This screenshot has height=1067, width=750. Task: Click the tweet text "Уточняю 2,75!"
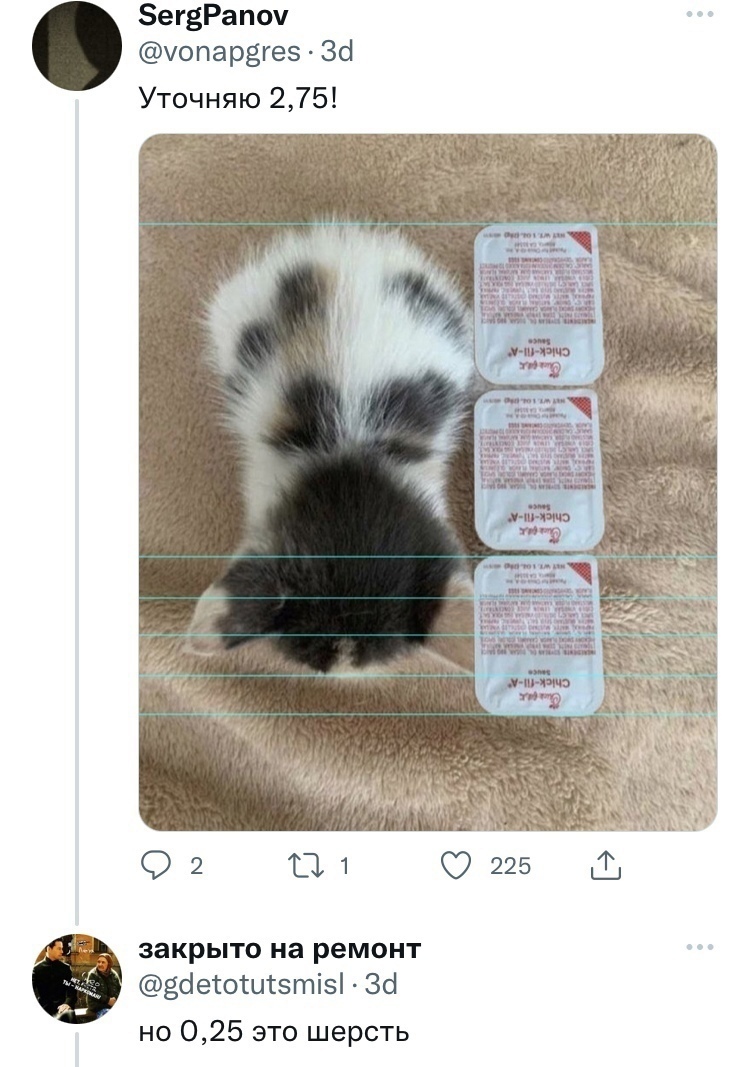238,99
